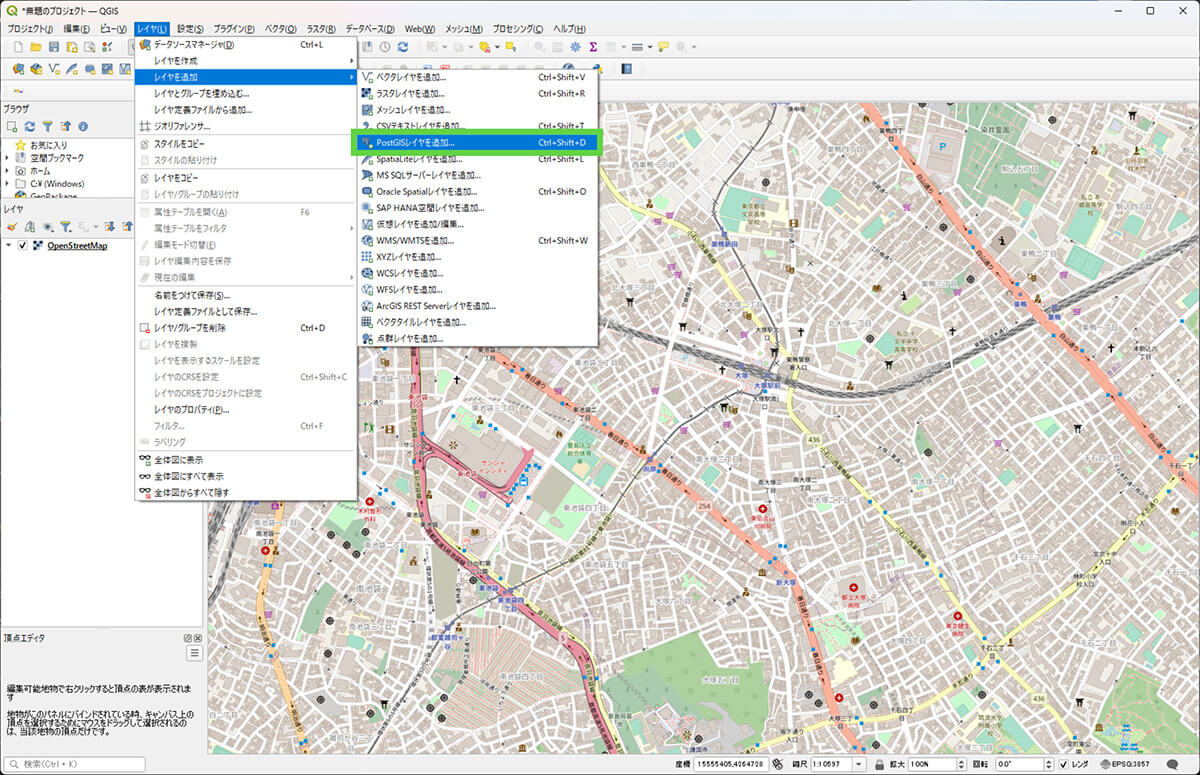The height and width of the screenshot is (775, 1200).
Task: Click the data source manager toolbar icon
Action: 17,69
